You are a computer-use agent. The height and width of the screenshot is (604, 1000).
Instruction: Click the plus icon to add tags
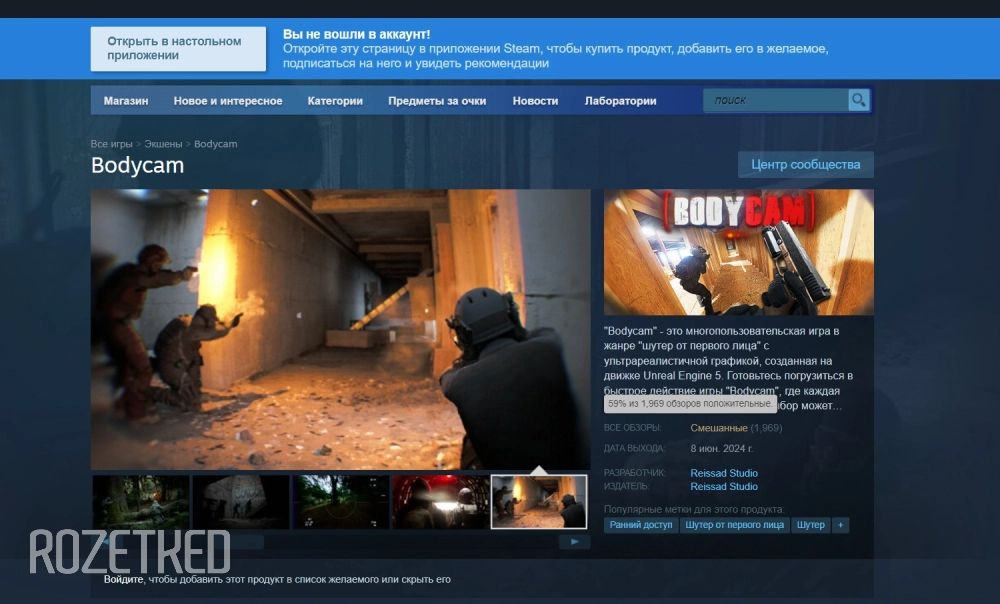click(x=840, y=525)
